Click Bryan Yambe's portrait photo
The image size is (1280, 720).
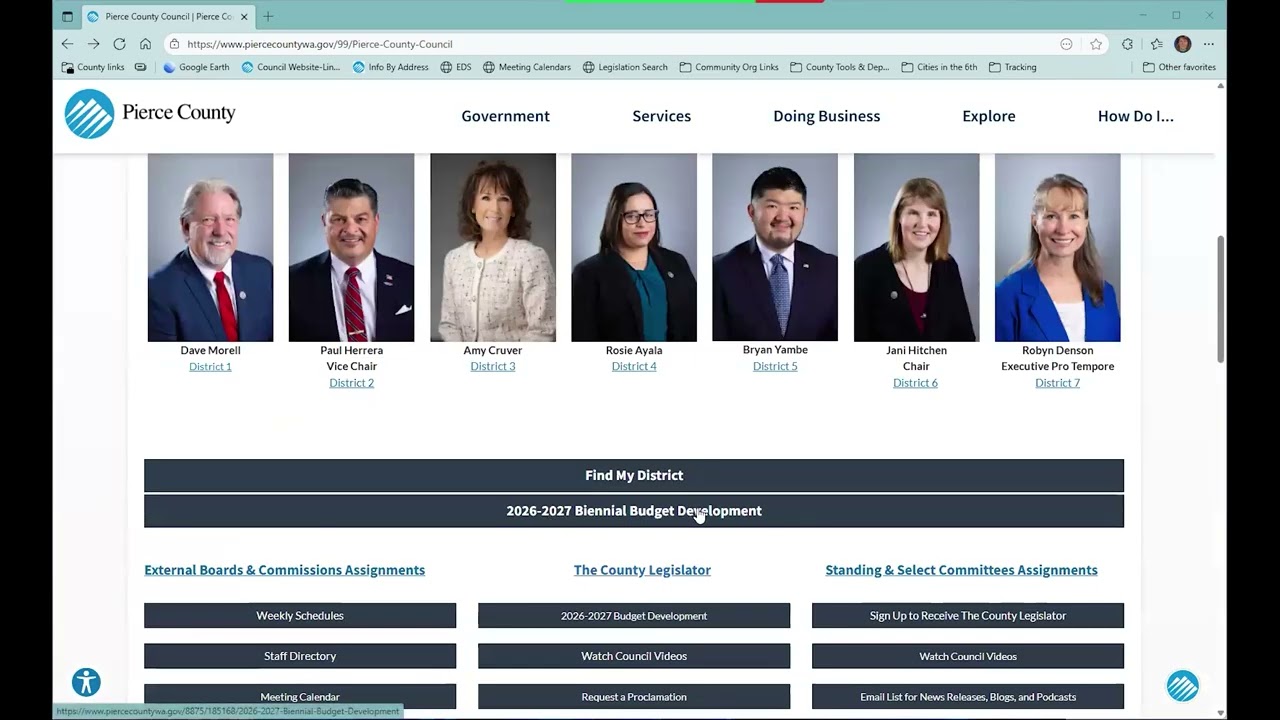(775, 247)
